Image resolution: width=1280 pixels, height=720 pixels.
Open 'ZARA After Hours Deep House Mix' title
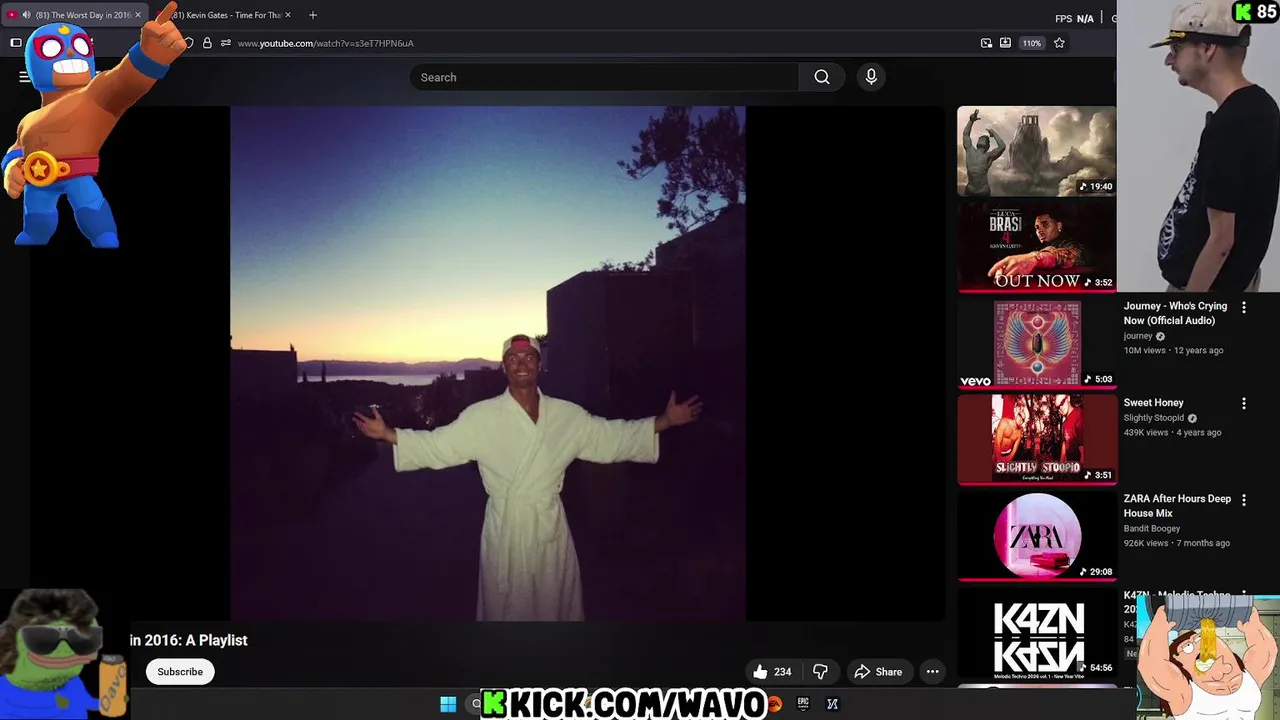(1177, 505)
